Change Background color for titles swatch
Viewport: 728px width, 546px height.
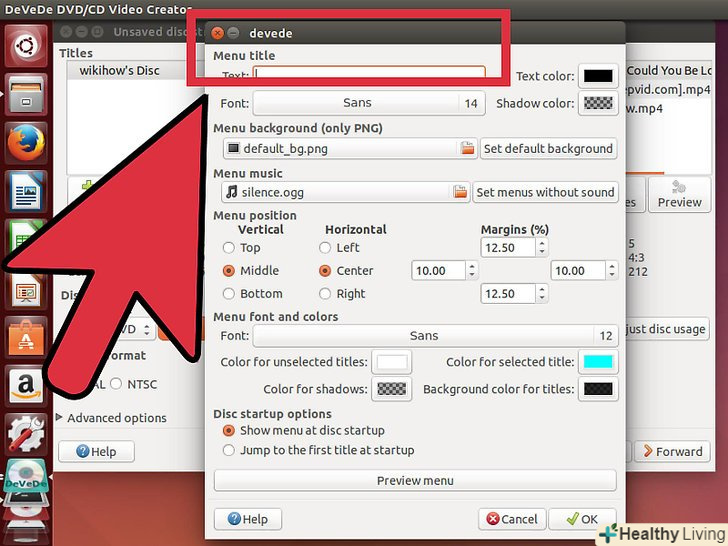pyautogui.click(x=598, y=389)
